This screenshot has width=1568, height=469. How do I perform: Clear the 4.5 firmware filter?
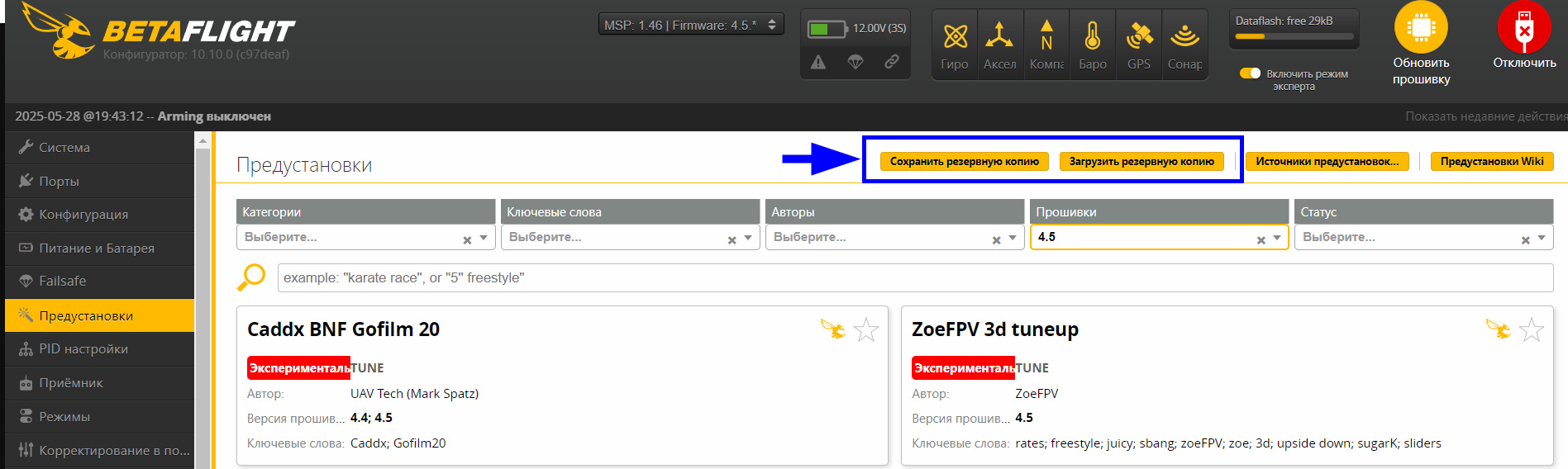pos(1261,239)
